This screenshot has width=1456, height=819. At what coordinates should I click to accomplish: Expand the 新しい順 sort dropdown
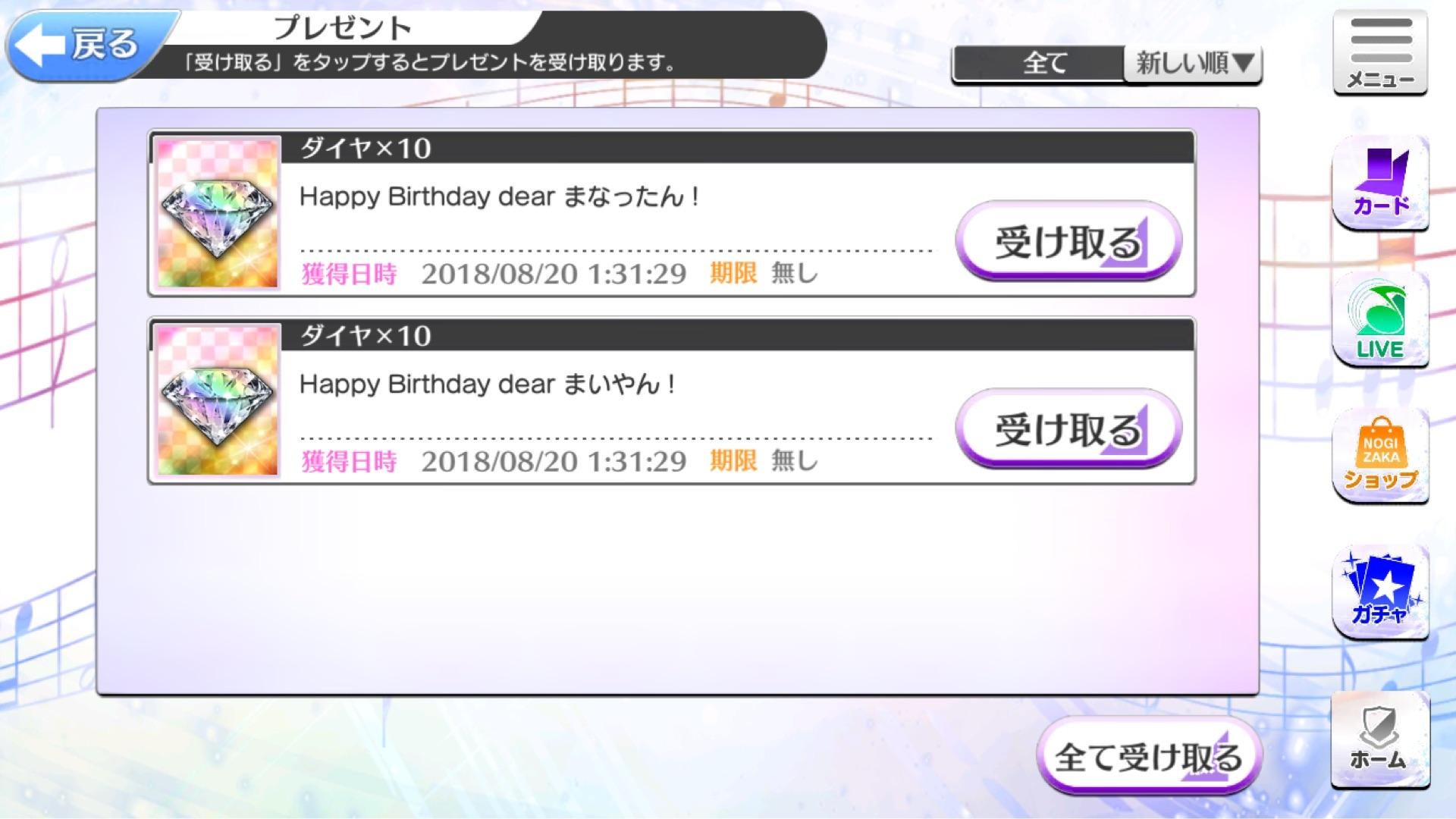[1194, 64]
